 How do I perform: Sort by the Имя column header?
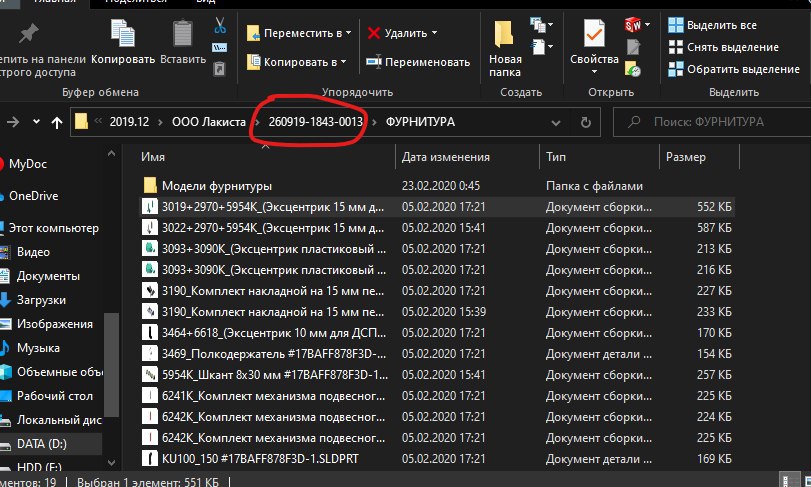[x=153, y=157]
